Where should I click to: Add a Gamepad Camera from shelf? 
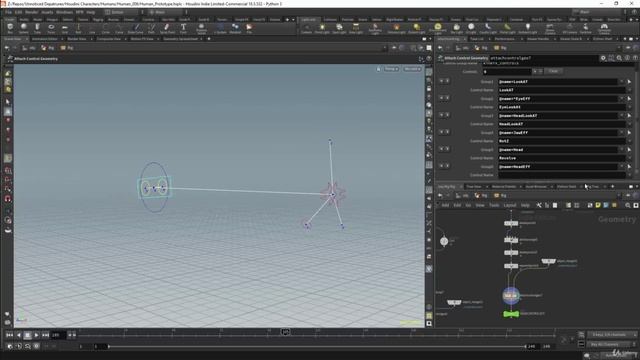pyautogui.click(x=604, y=28)
